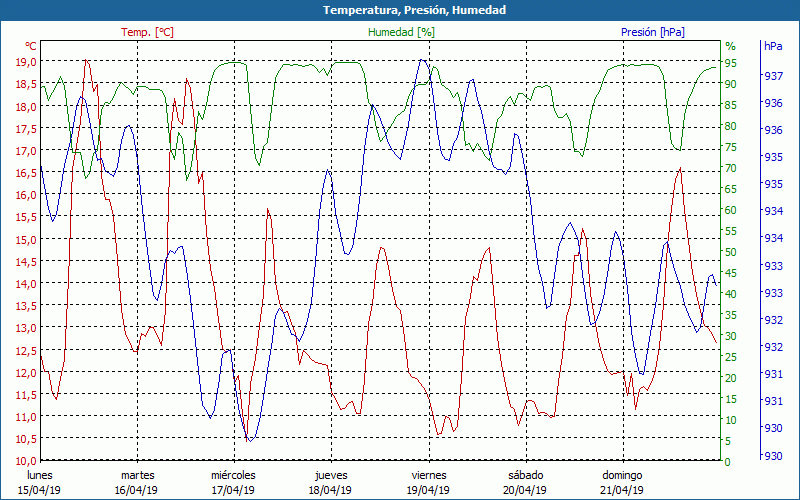Click "60" on the green humidity axis
Viewport: 800px width, 500px height.
(731, 210)
